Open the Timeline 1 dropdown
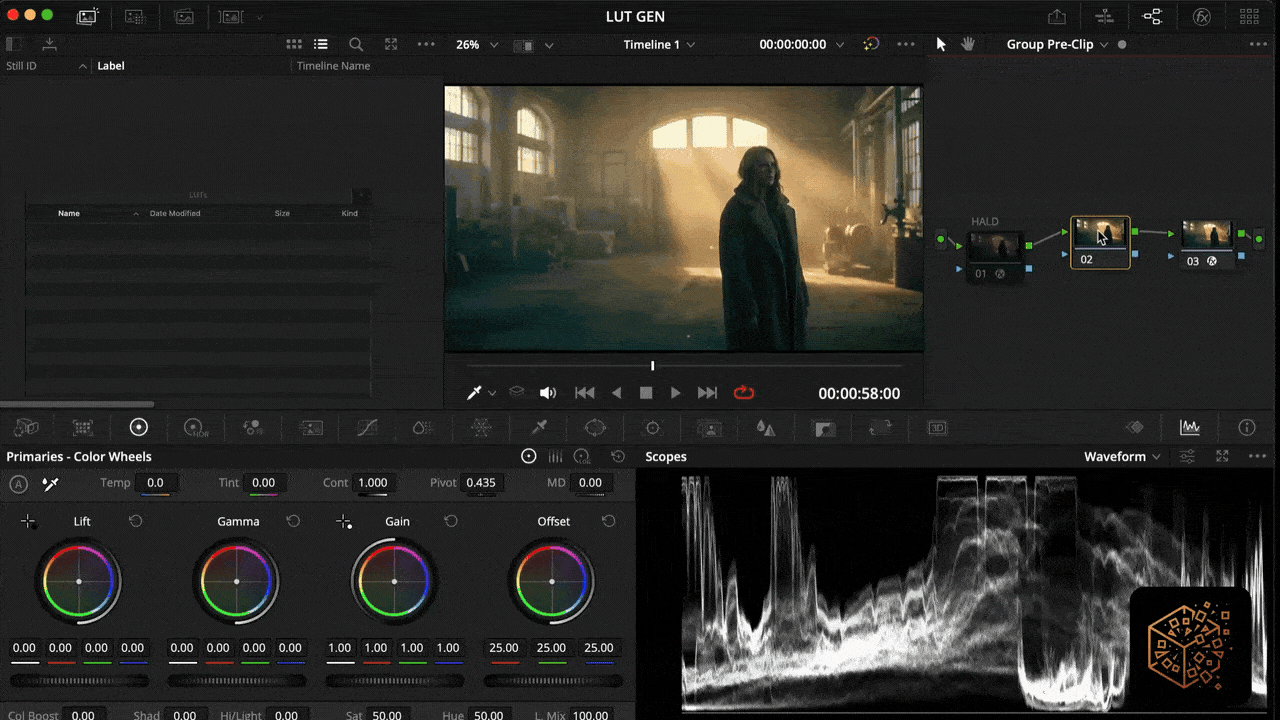The width and height of the screenshot is (1280, 720). point(659,44)
